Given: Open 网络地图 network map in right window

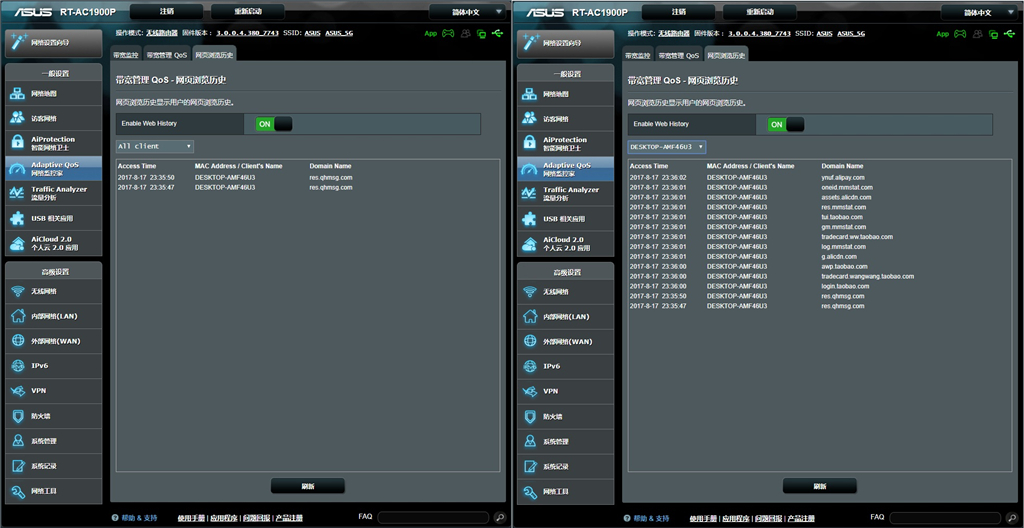Looking at the screenshot, I should (566, 93).
